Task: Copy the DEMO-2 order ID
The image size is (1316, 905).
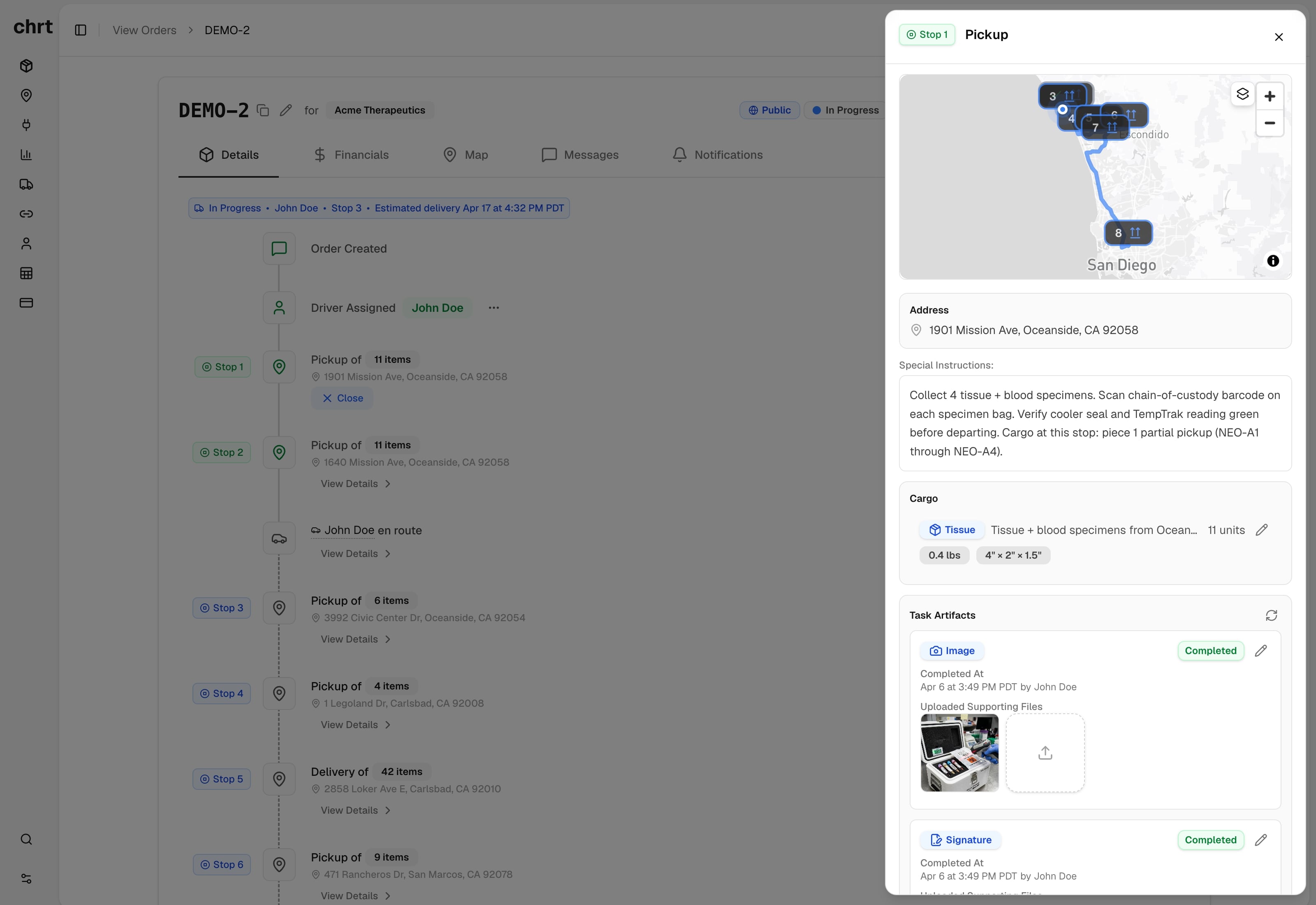Action: click(262, 110)
